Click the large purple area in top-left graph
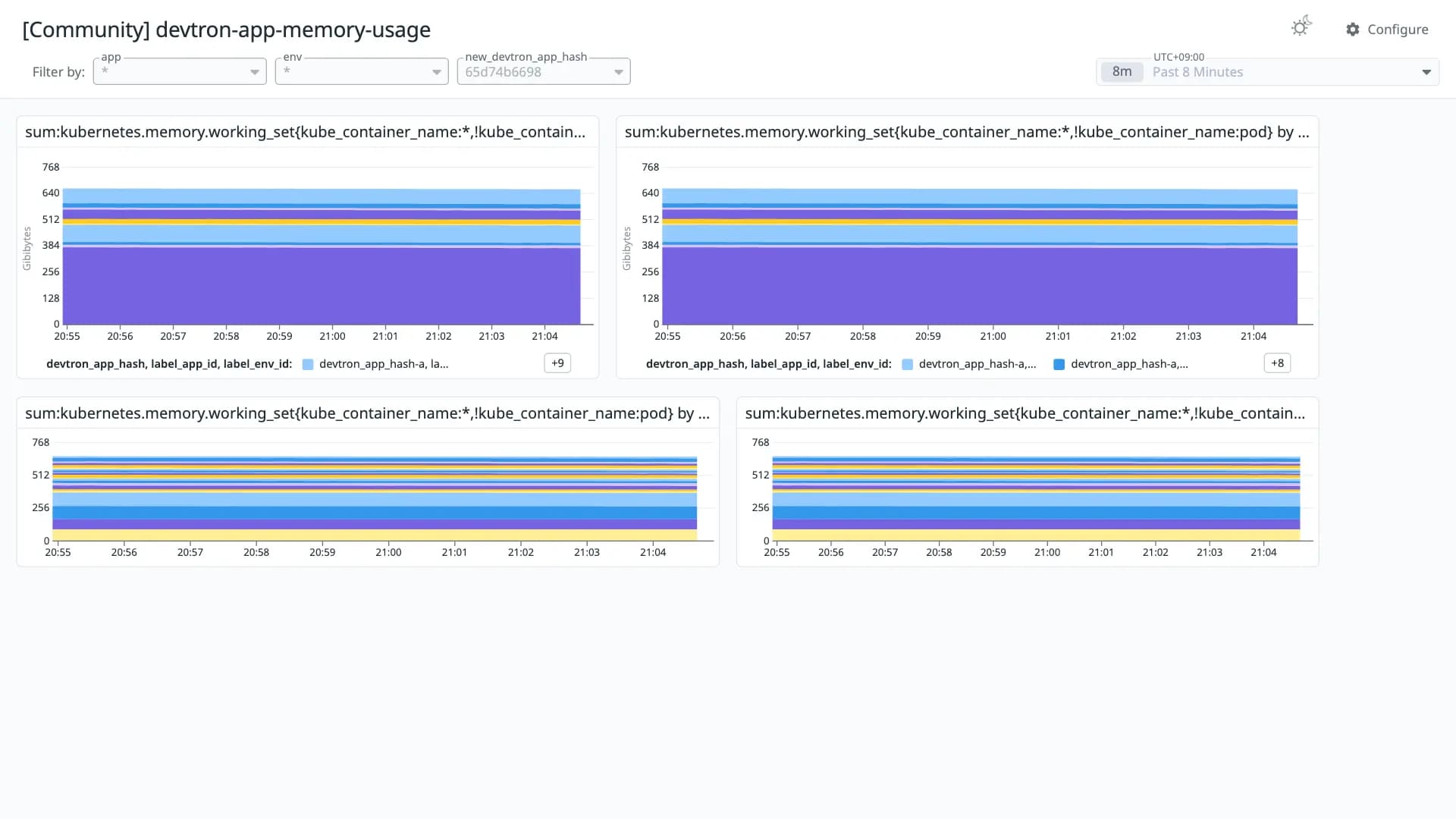 322,286
